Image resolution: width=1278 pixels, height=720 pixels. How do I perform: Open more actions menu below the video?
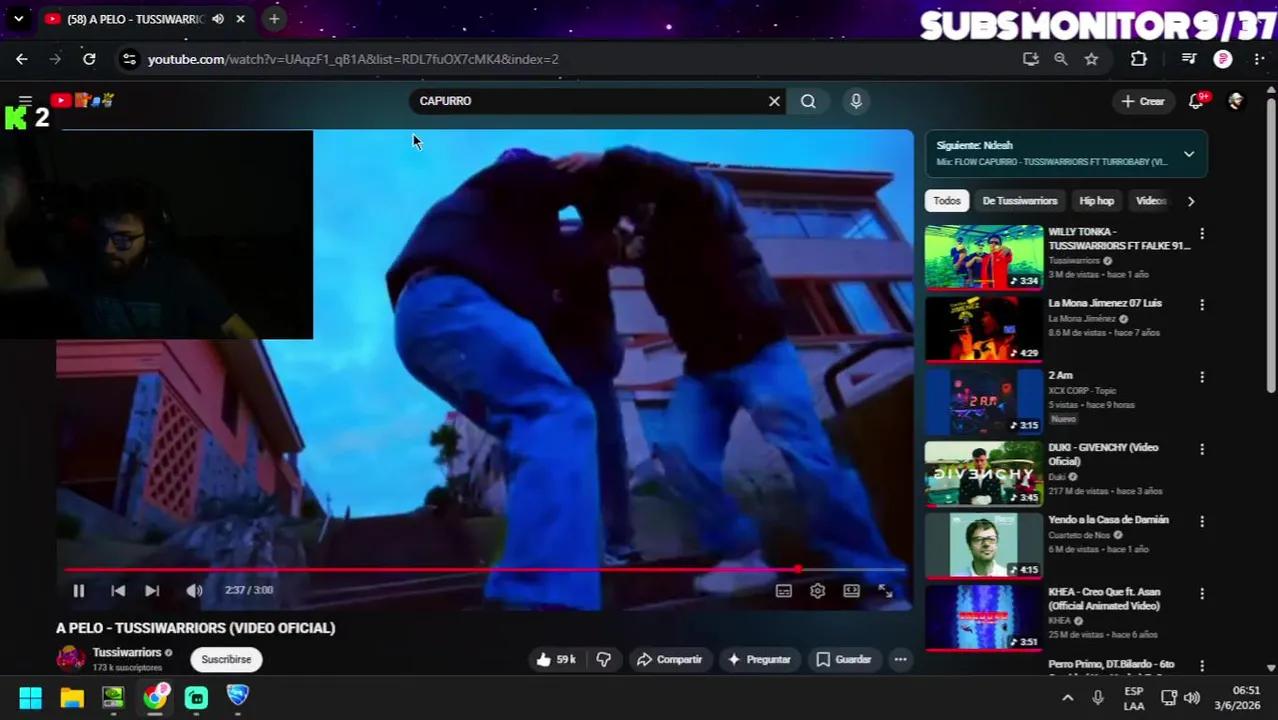[x=900, y=659]
